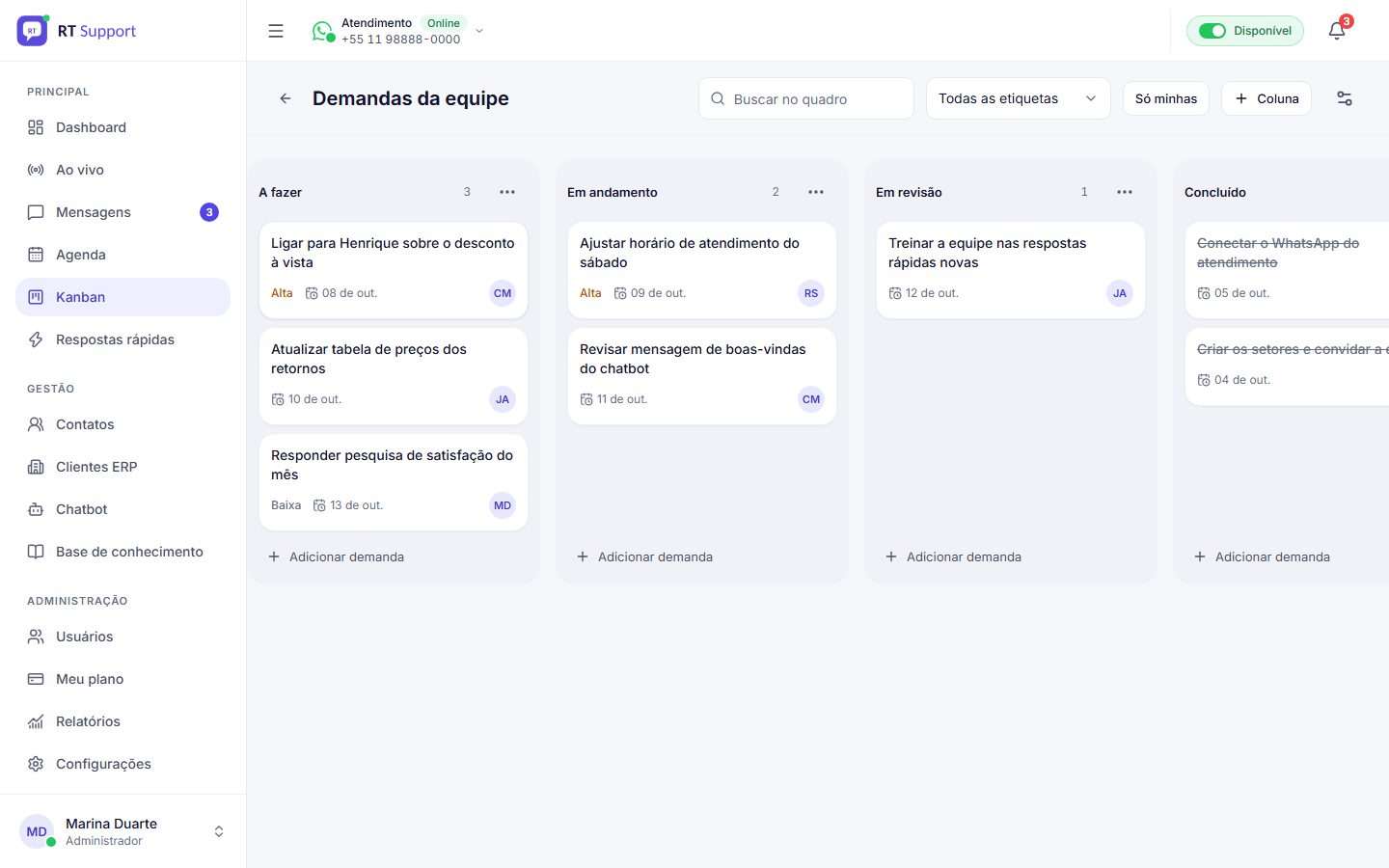
Task: Open options menu for A fazer column
Action: coord(507,192)
